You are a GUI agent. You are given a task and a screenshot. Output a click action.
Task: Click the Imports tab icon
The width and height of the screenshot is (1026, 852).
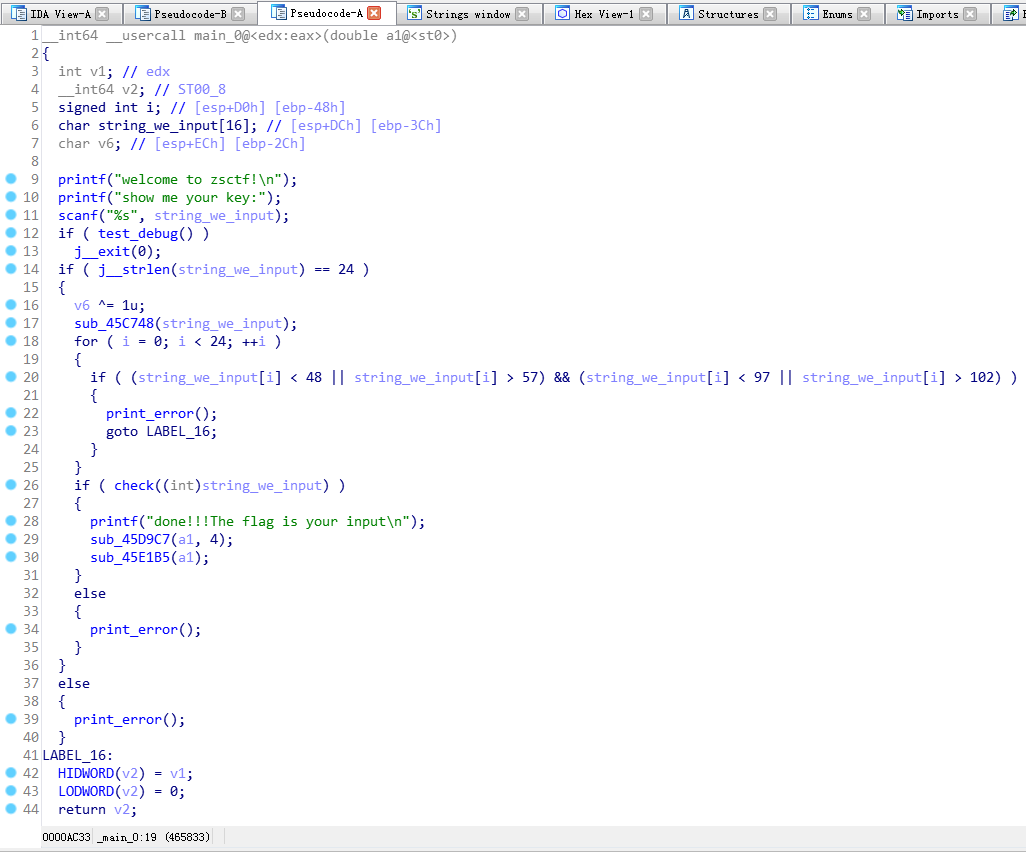[x=904, y=14]
